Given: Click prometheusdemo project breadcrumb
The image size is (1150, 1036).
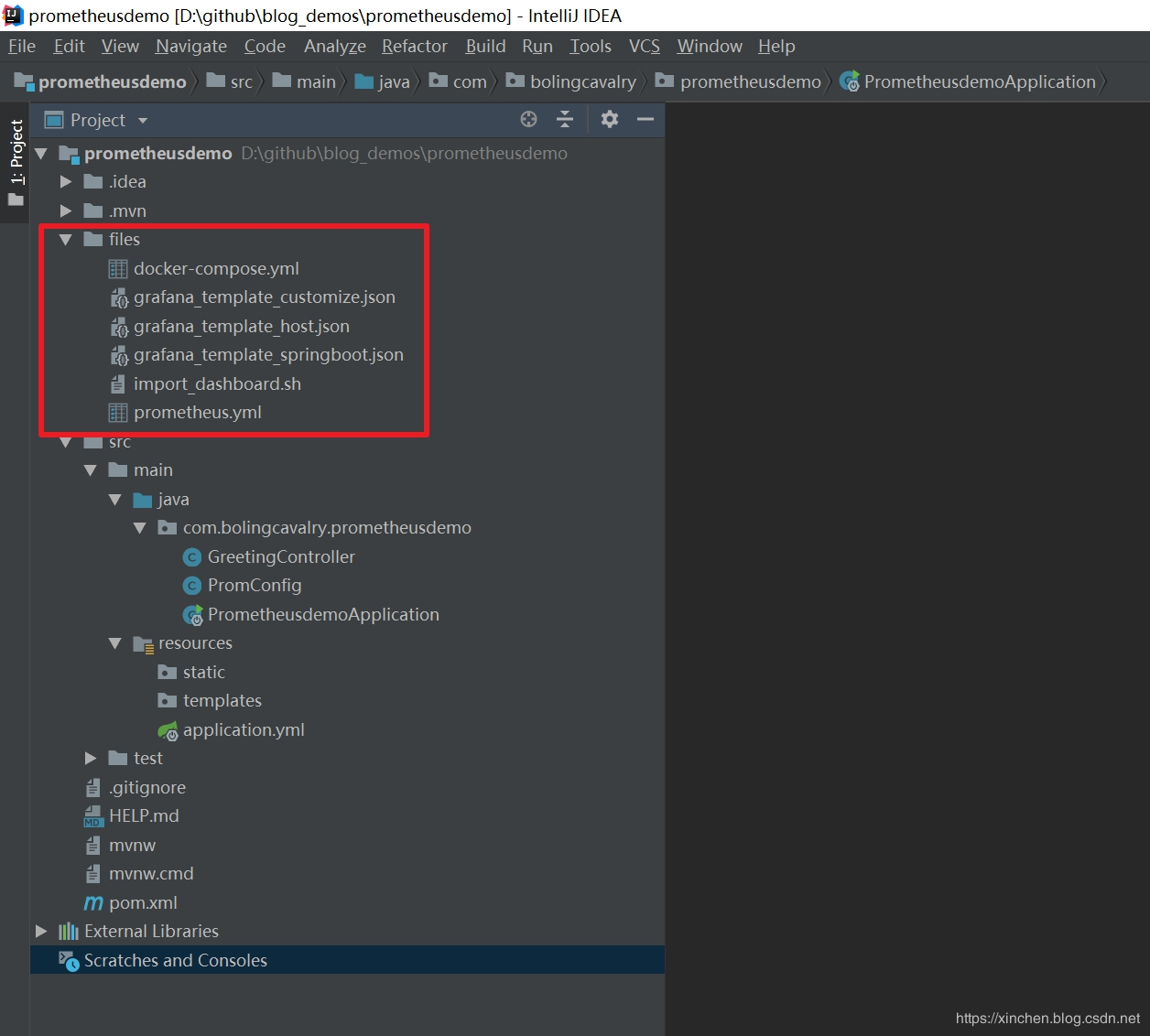Looking at the screenshot, I should click(x=102, y=82).
